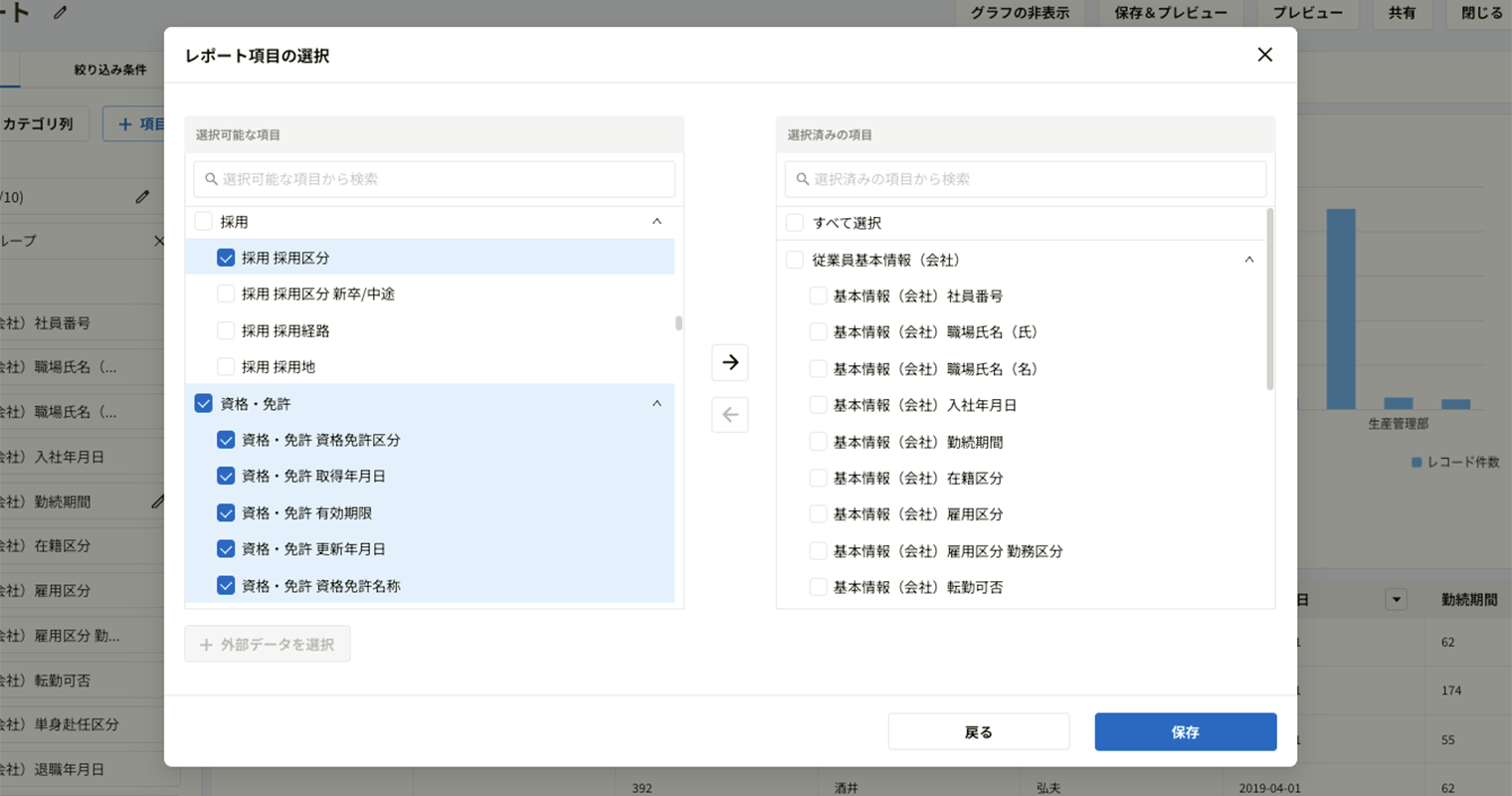Image resolution: width=1512 pixels, height=796 pixels.
Task: Close the レポート項目の選択 dialog with the X
Action: [x=1264, y=55]
